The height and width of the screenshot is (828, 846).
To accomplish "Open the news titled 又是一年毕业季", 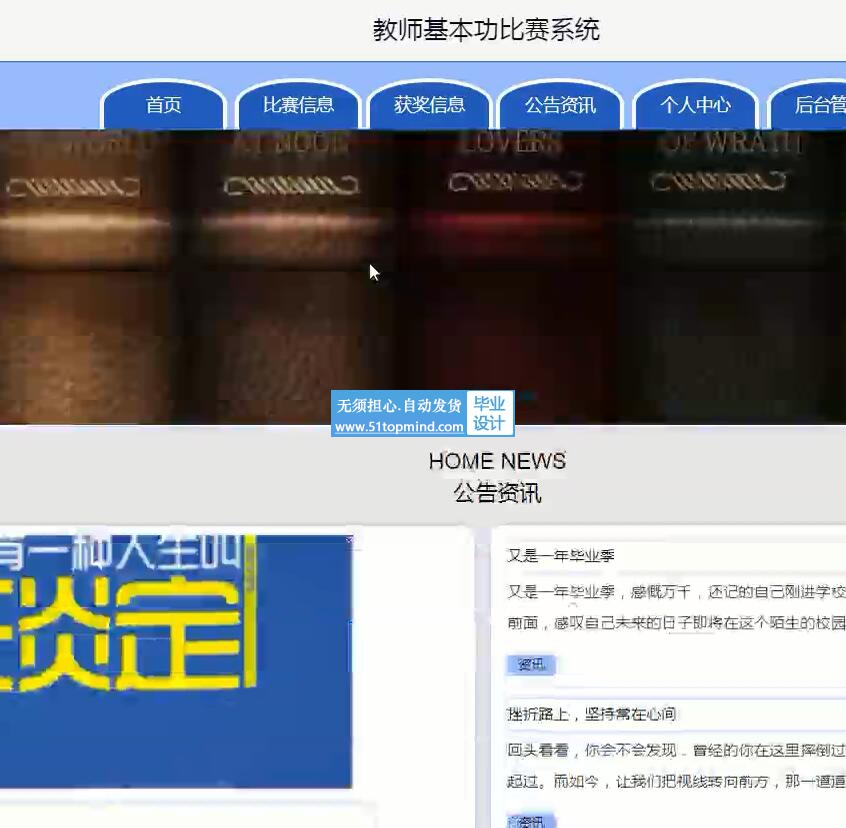I will point(561,556).
